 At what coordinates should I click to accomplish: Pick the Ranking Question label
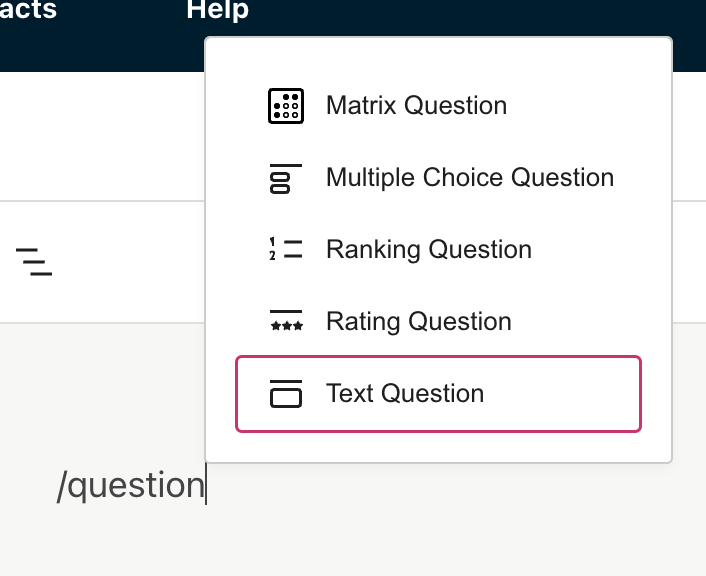(x=428, y=250)
